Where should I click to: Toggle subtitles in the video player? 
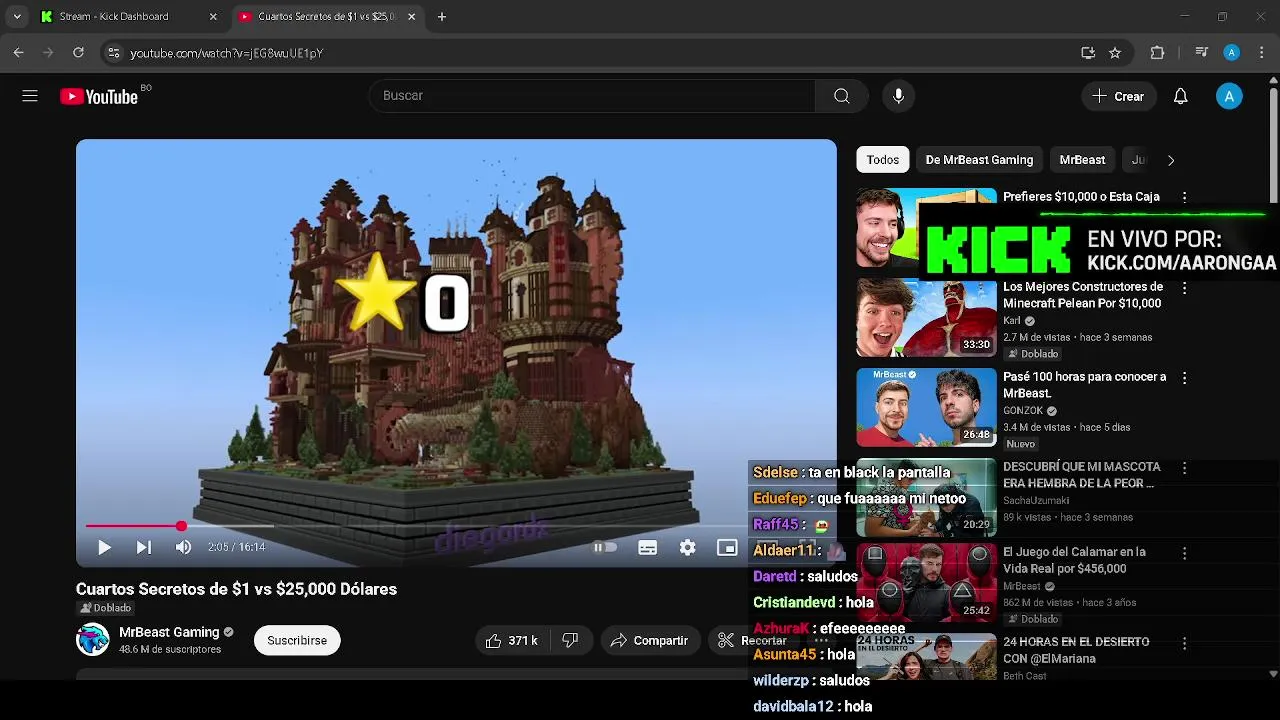pyautogui.click(x=648, y=547)
